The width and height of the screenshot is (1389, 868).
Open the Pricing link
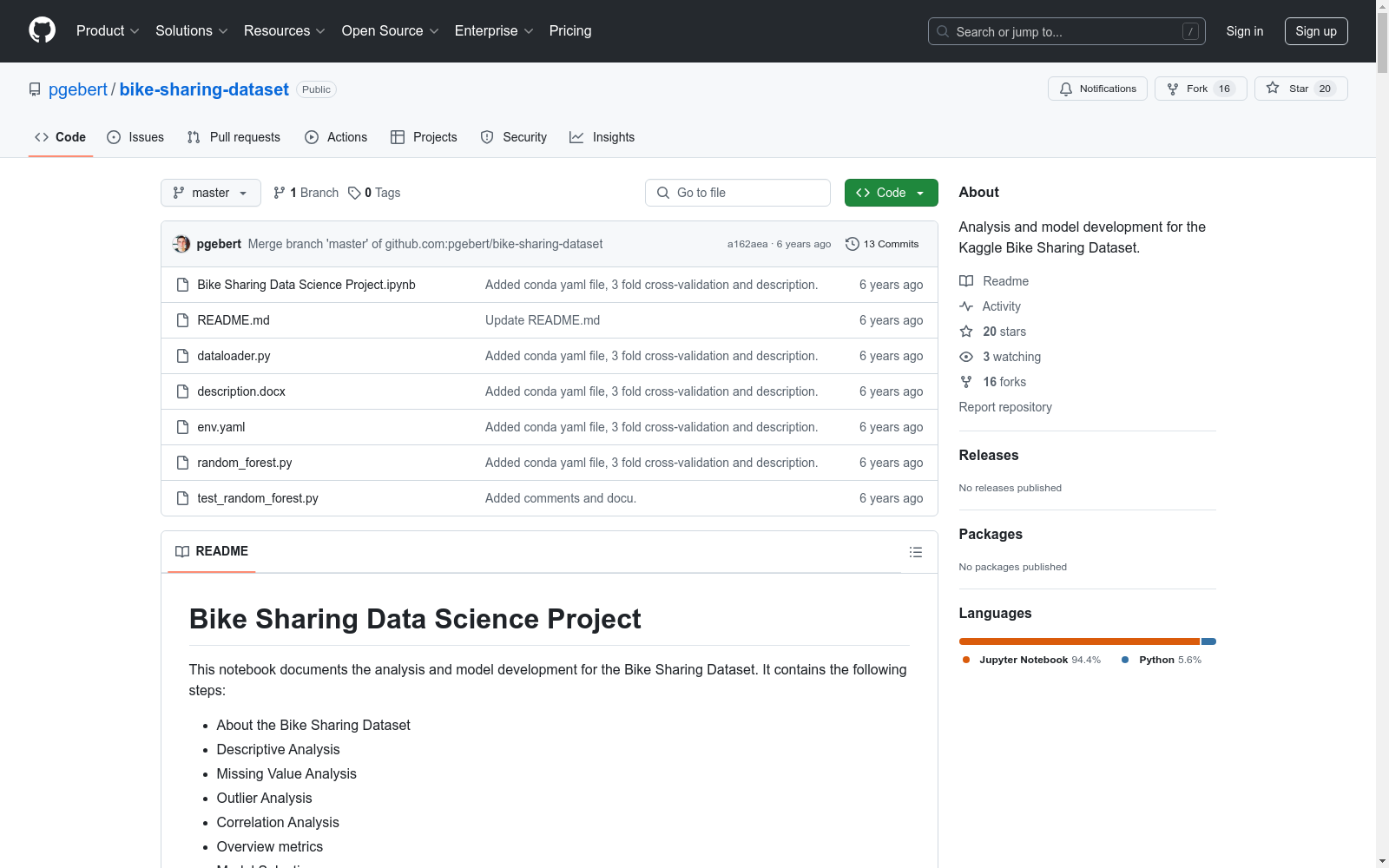pos(570,30)
